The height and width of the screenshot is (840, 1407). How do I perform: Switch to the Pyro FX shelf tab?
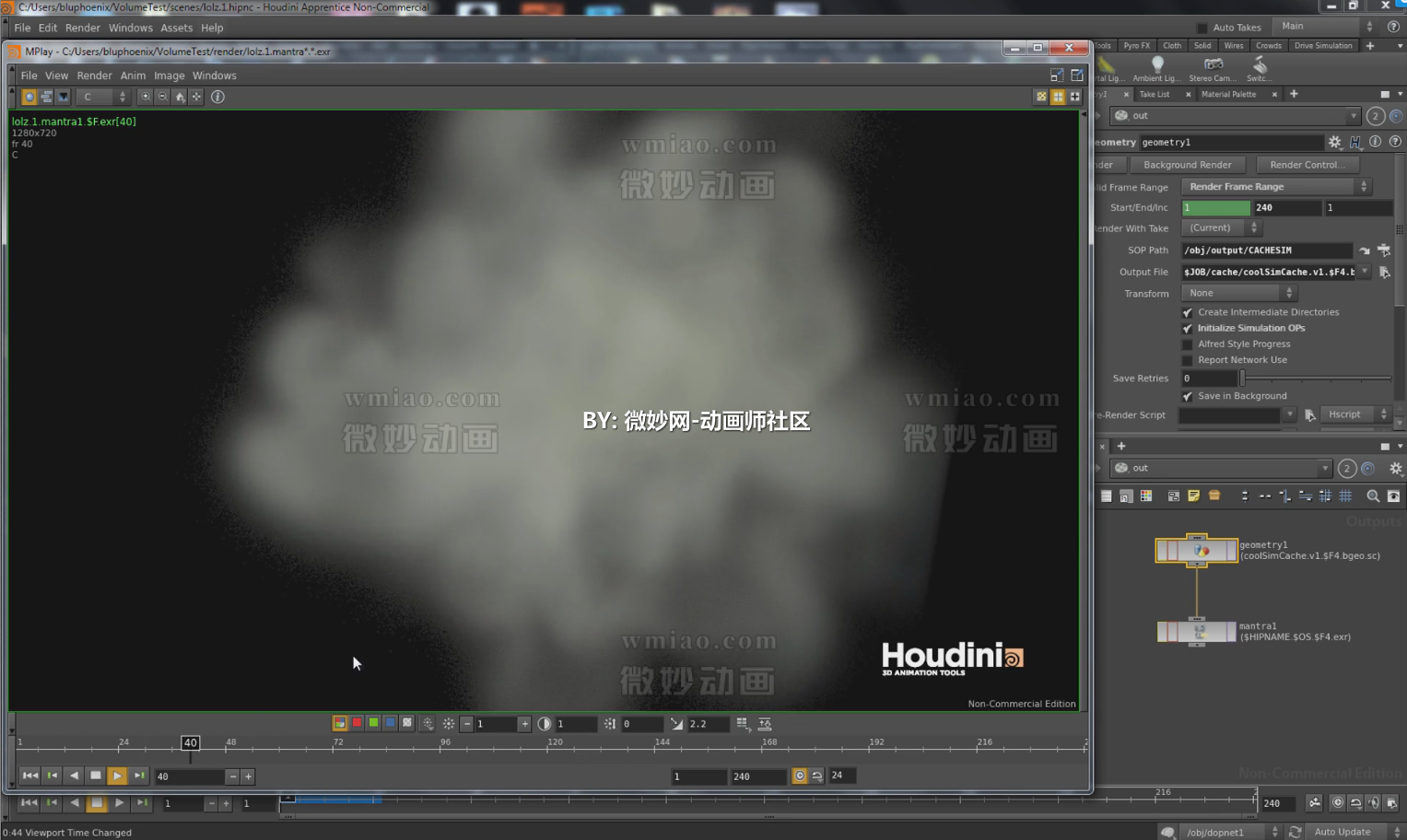pos(1136,45)
